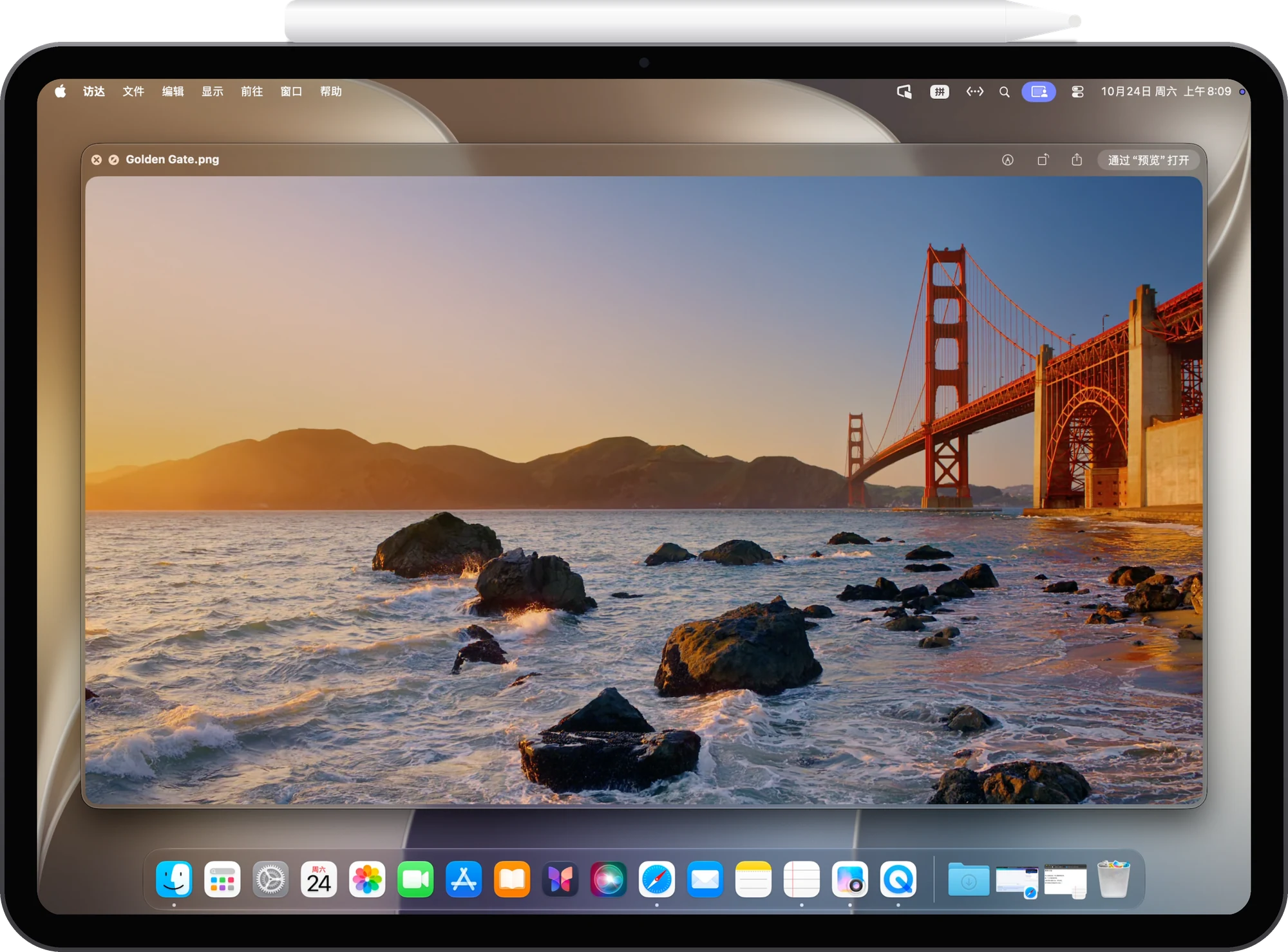This screenshot has height=952, width=1288.
Task: Launch QuickTime Player from the Dock
Action: (x=898, y=879)
